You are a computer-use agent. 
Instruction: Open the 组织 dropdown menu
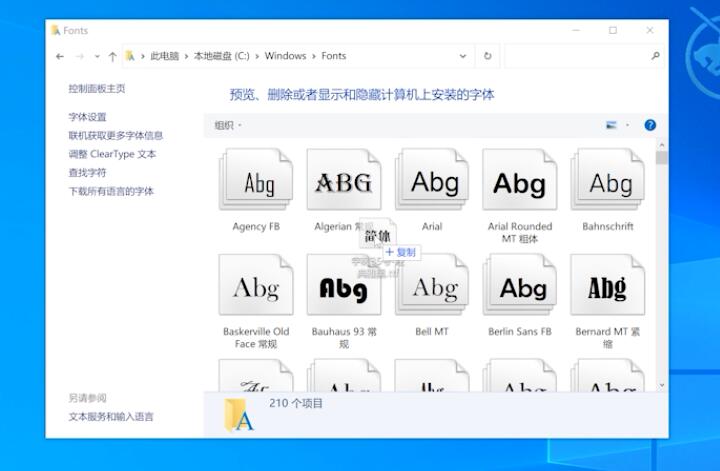click(x=228, y=125)
